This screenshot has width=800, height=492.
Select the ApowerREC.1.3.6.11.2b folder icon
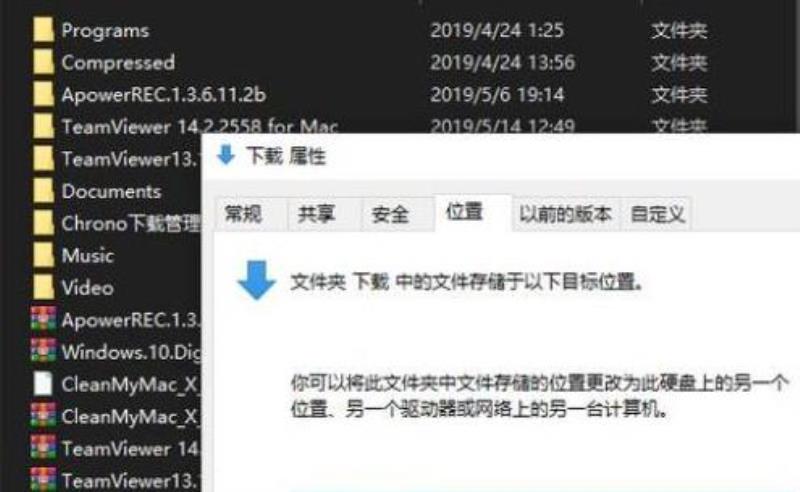click(x=43, y=94)
